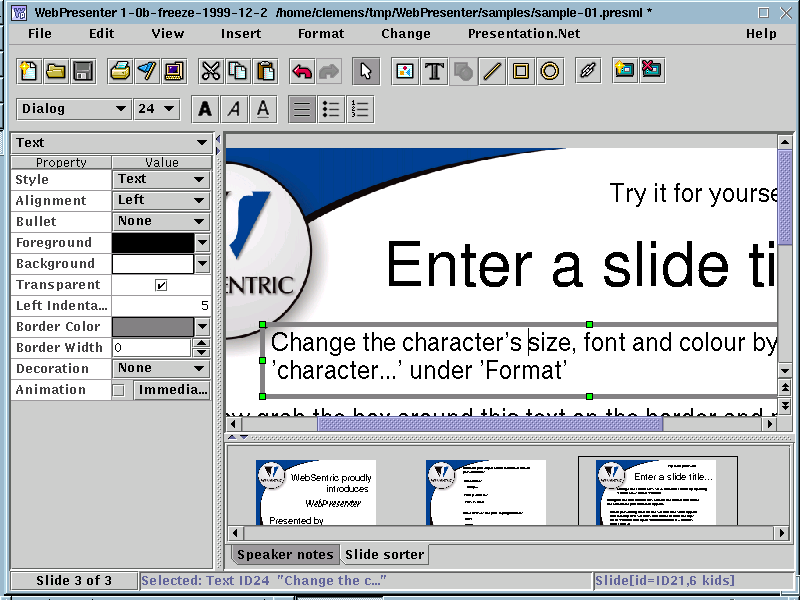Click the Paste clipboard icon
Image resolution: width=800 pixels, height=600 pixels.
[x=266, y=71]
